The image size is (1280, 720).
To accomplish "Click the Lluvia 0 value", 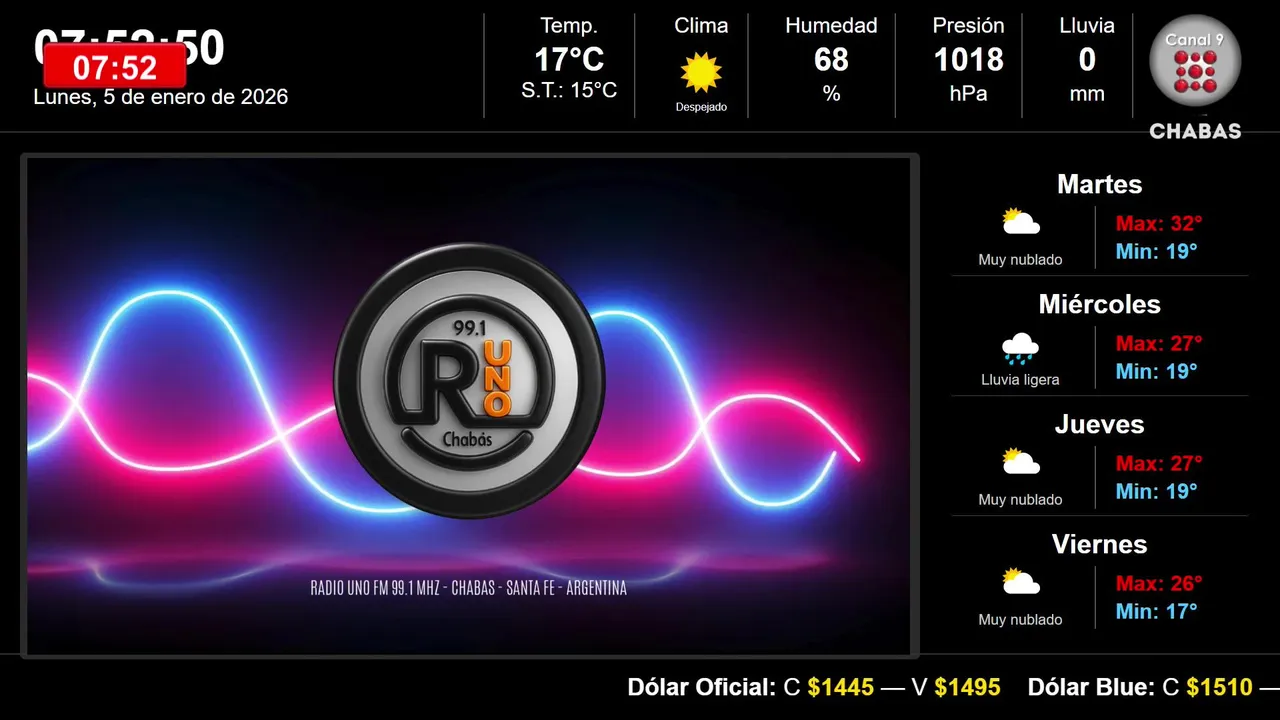I will pos(1087,60).
